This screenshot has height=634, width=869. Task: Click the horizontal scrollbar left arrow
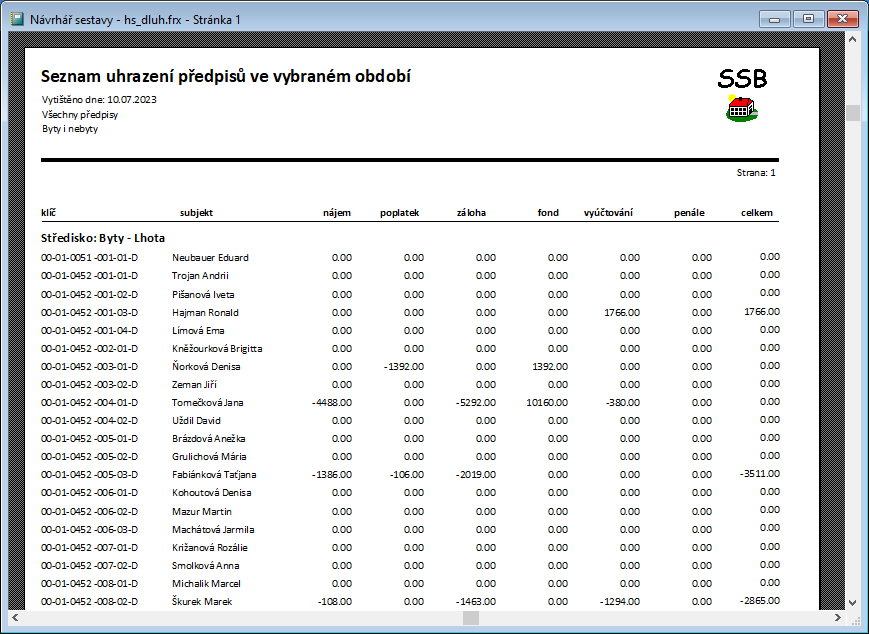(15, 619)
